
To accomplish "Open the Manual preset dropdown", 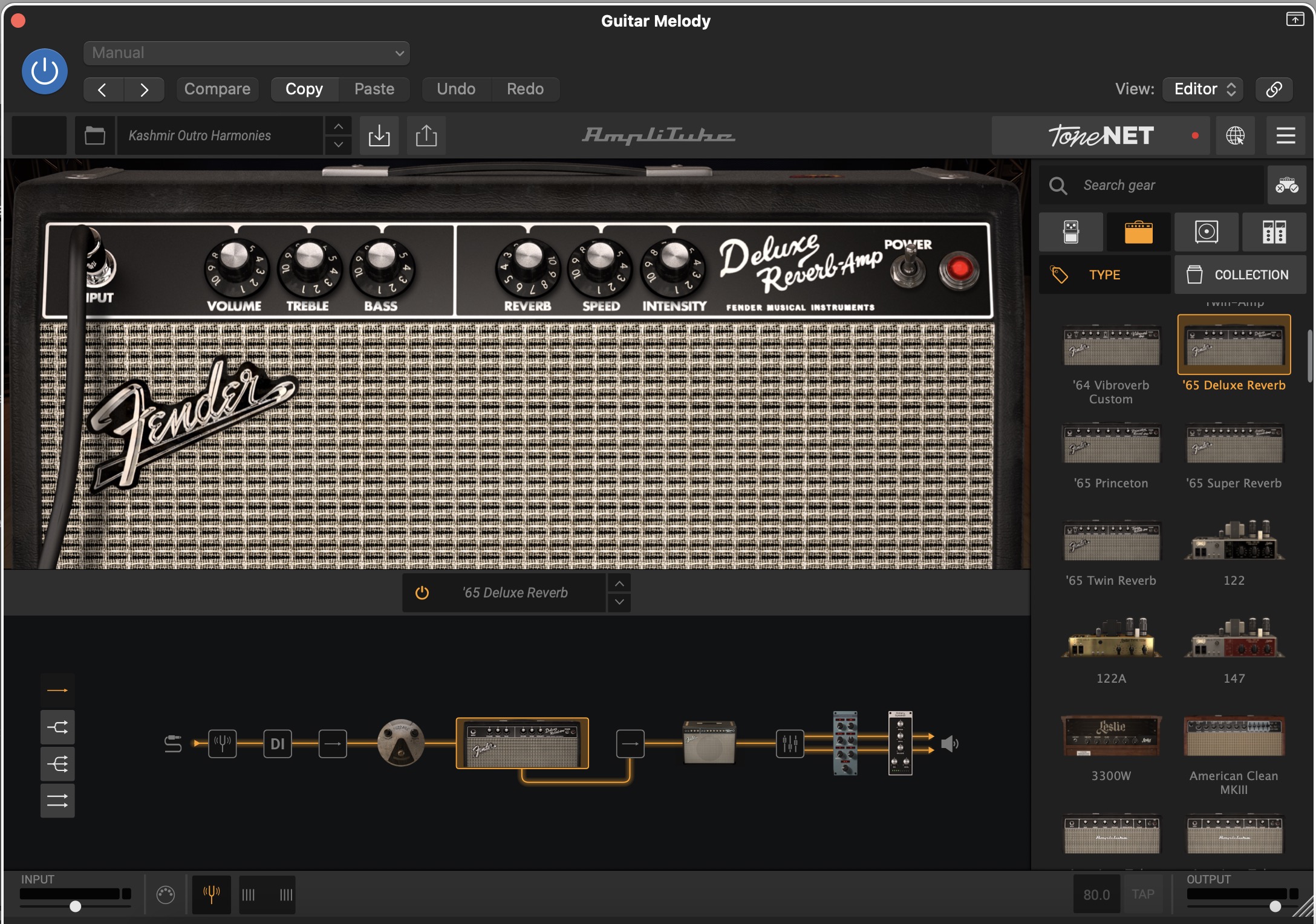I will point(247,53).
